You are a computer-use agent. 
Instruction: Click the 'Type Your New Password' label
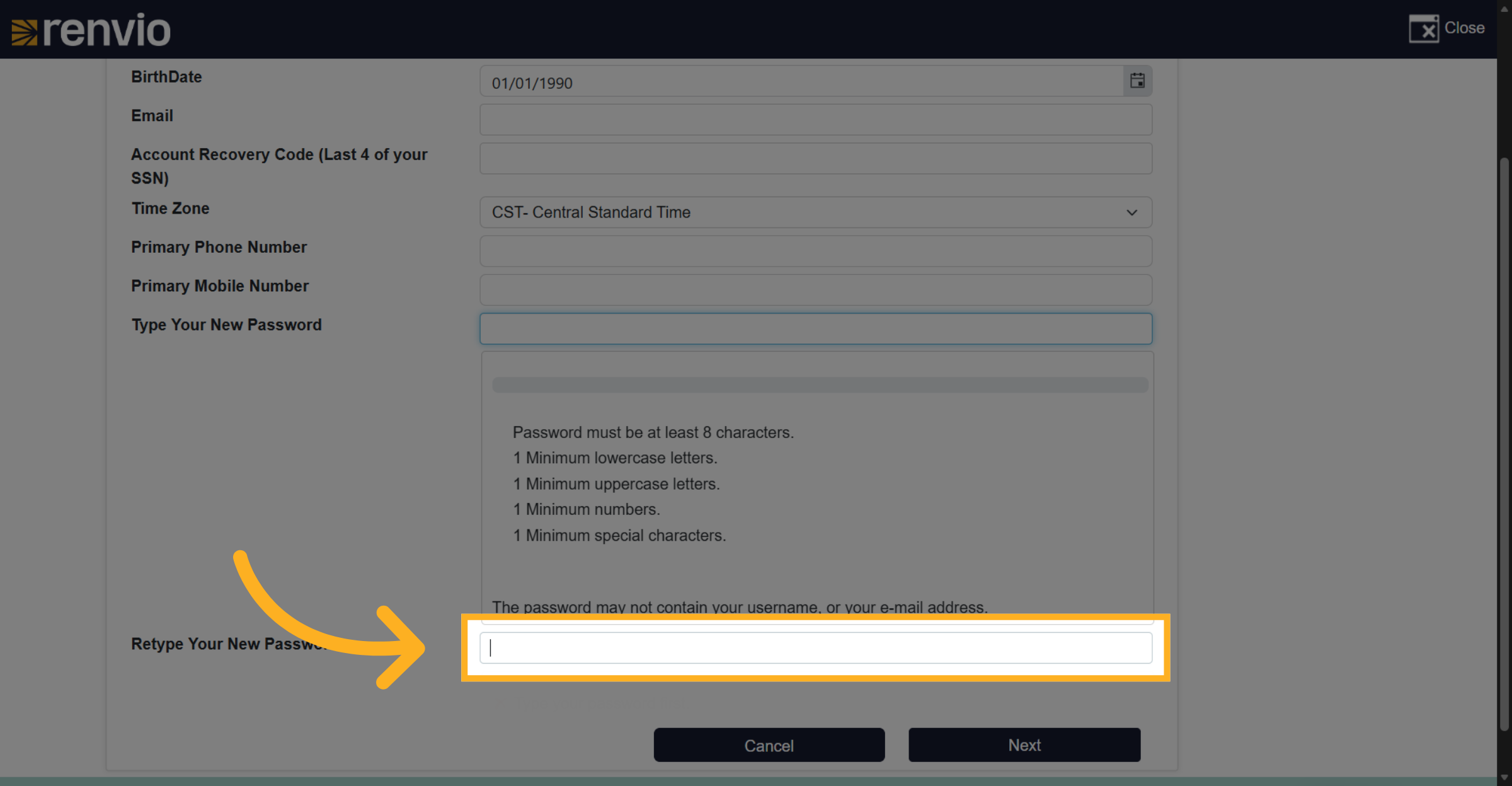coord(226,325)
